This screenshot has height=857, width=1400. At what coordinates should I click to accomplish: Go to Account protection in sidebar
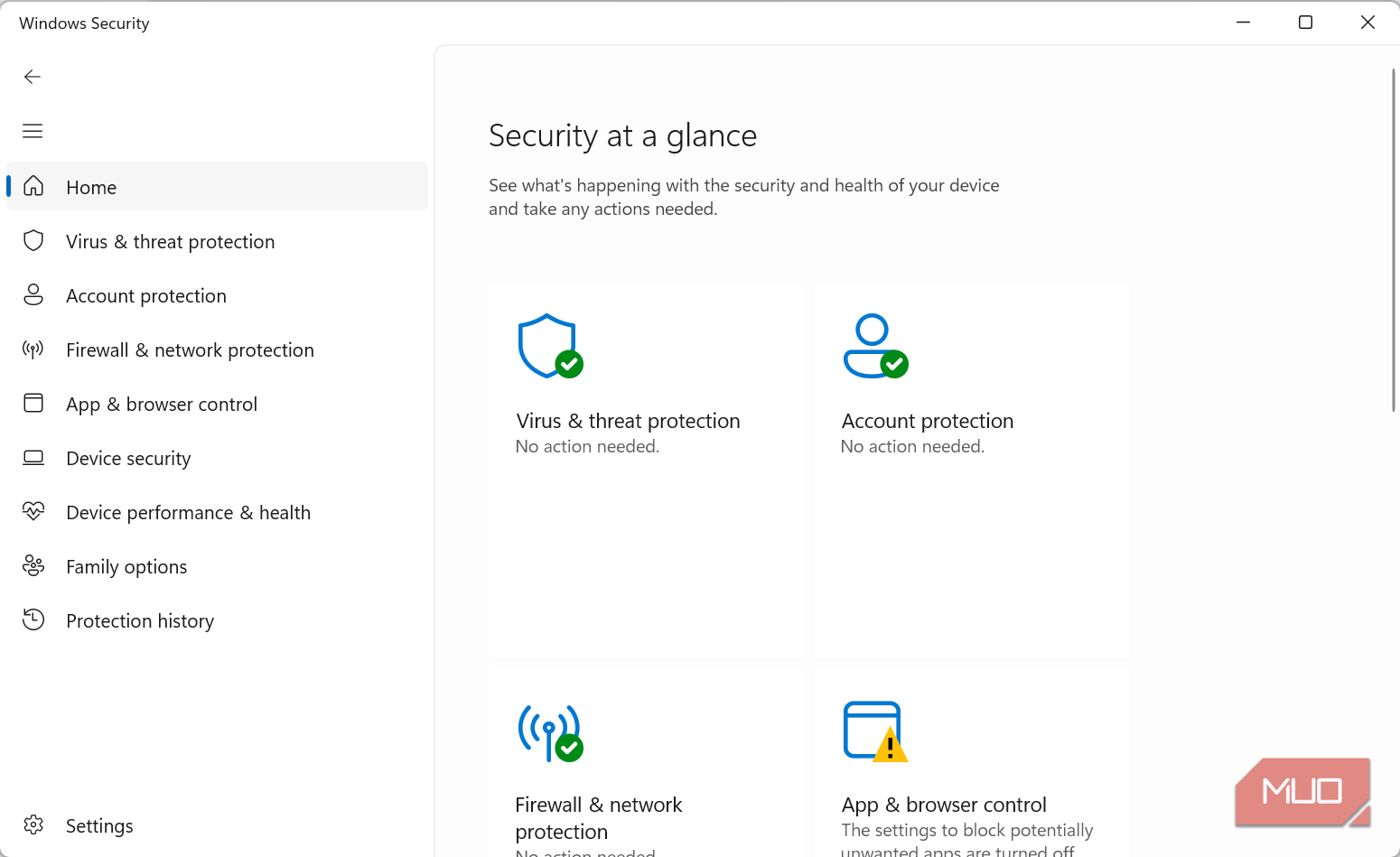[217, 295]
